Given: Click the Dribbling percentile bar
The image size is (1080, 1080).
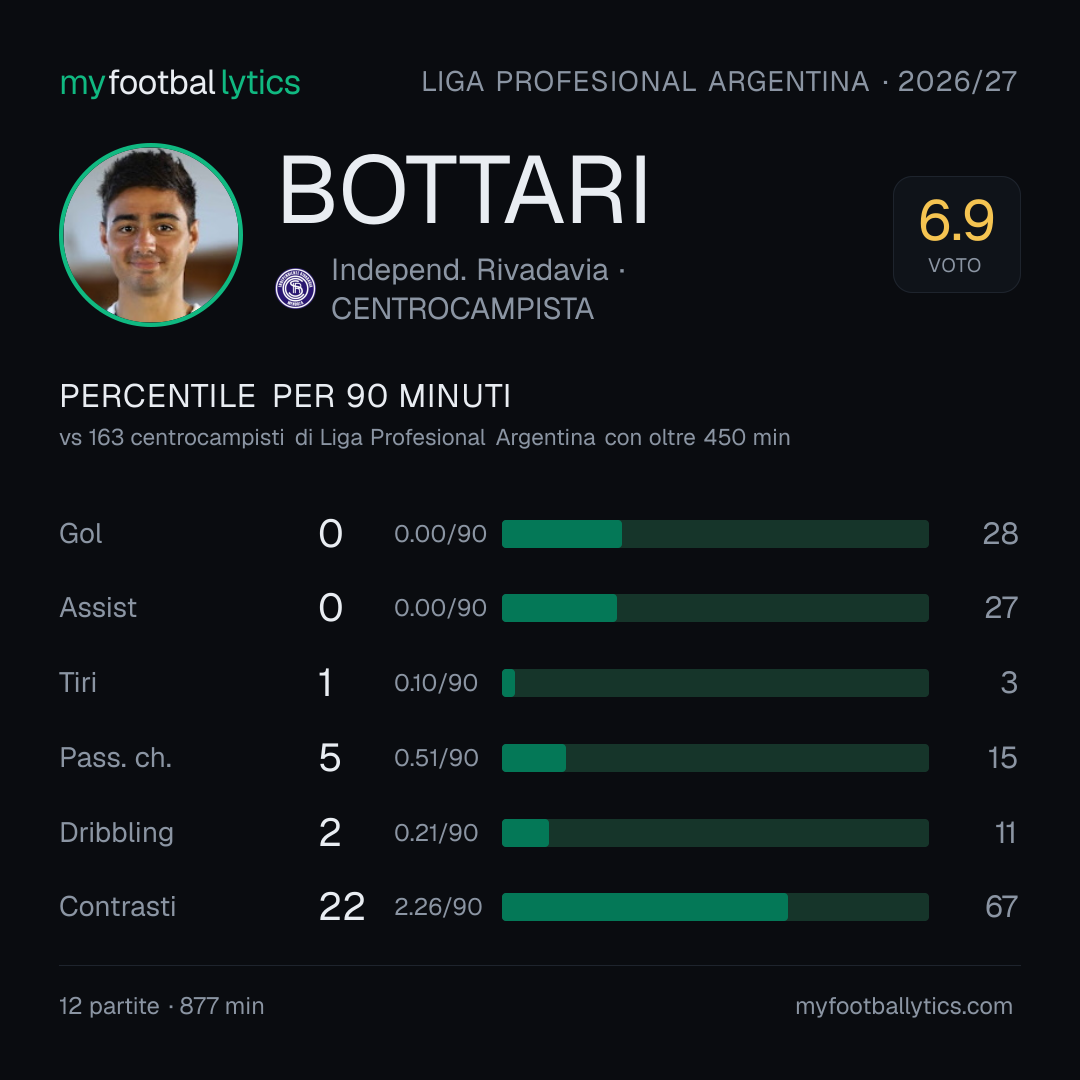Looking at the screenshot, I should [x=715, y=833].
